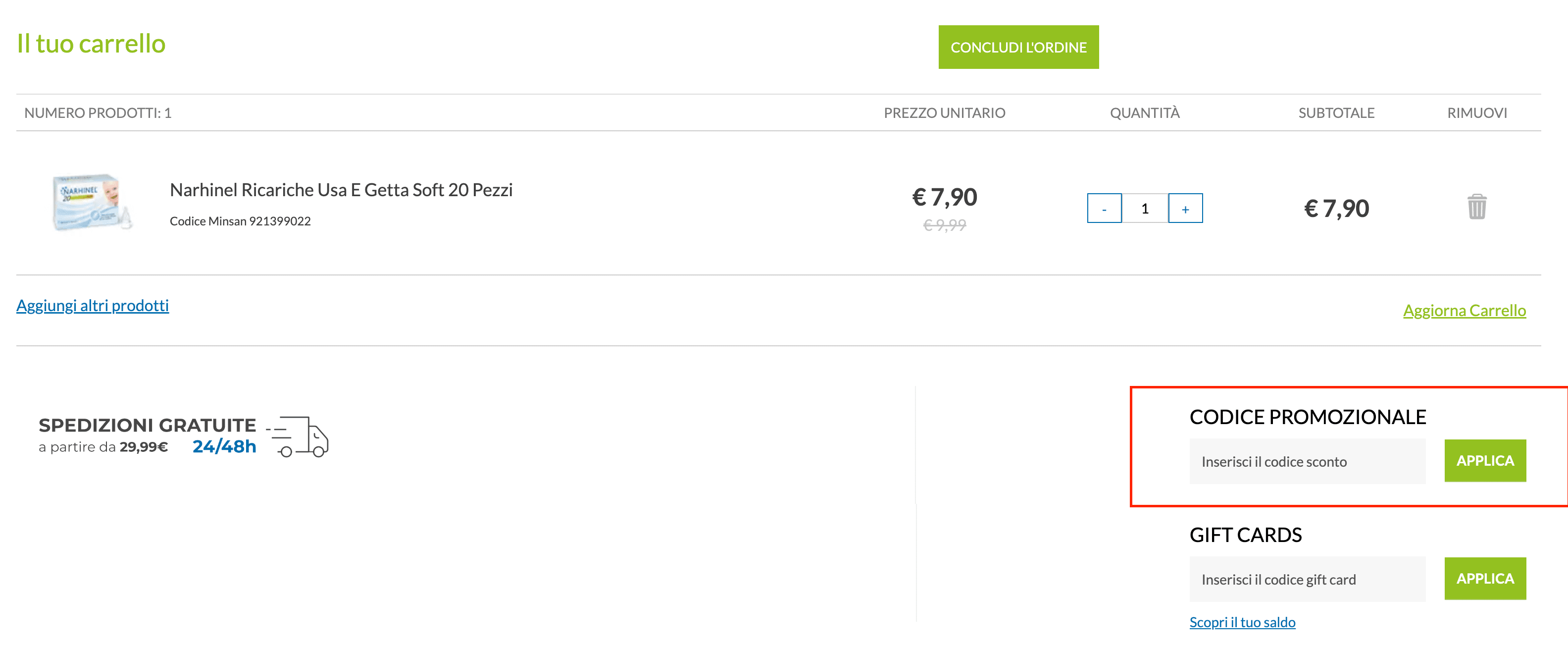1568x651 pixels.
Task: Click the quantity number field
Action: pos(1144,209)
